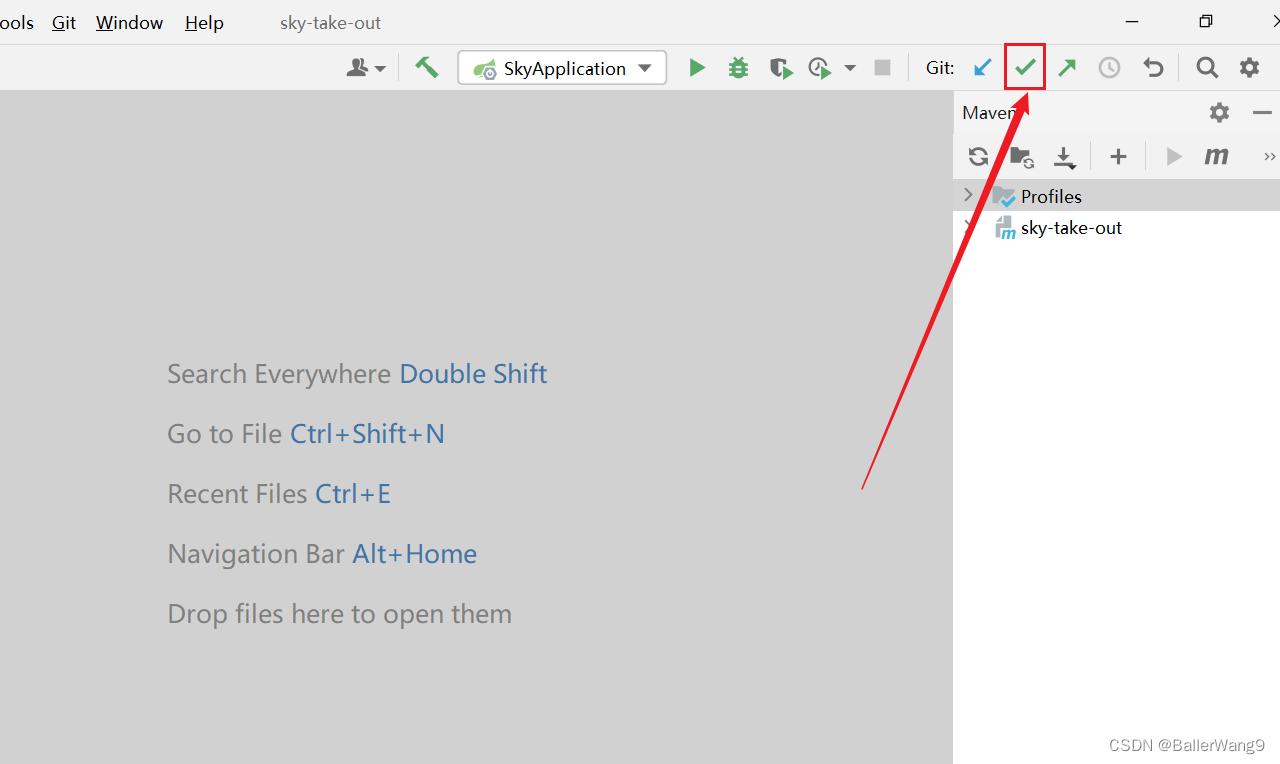The height and width of the screenshot is (764, 1280).
Task: Click the Double Shift shortcut hint
Action: pos(473,374)
